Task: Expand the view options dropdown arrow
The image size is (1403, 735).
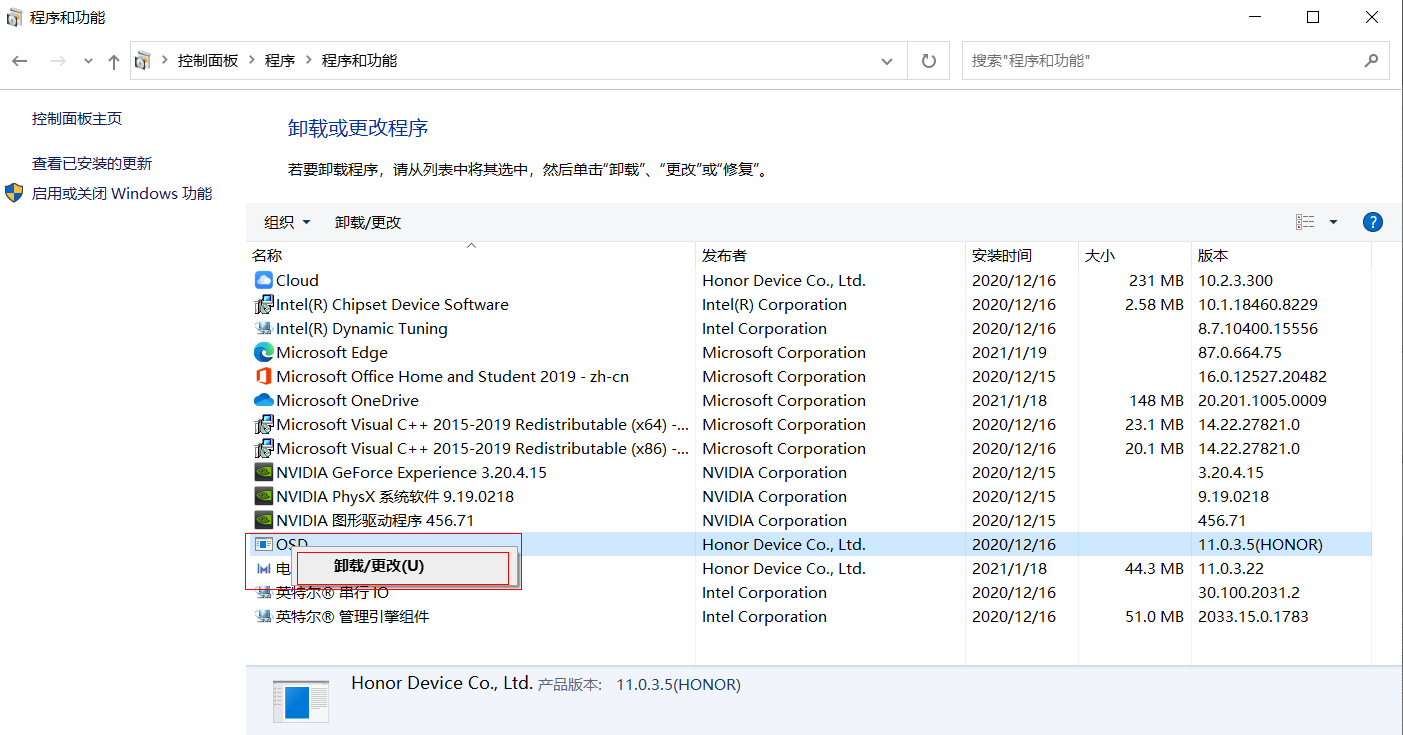Action: pyautogui.click(x=1333, y=222)
